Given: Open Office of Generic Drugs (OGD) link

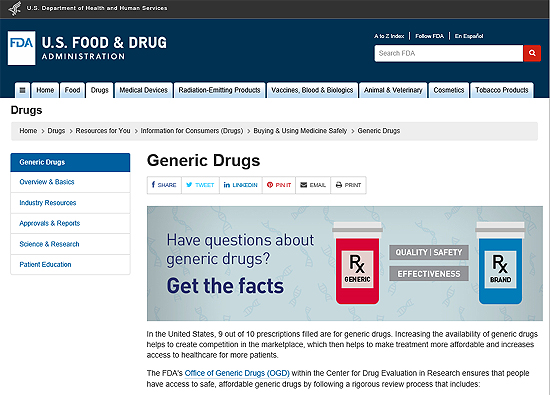Looking at the screenshot, I should [237, 373].
